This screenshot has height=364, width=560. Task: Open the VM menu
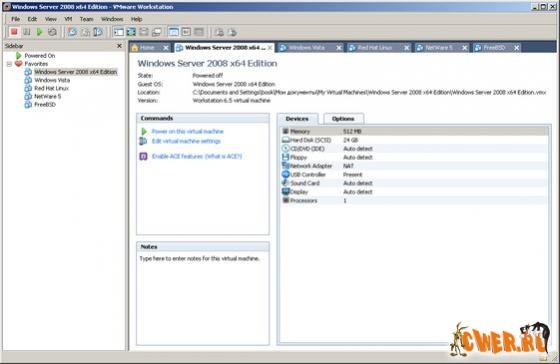coord(68,19)
